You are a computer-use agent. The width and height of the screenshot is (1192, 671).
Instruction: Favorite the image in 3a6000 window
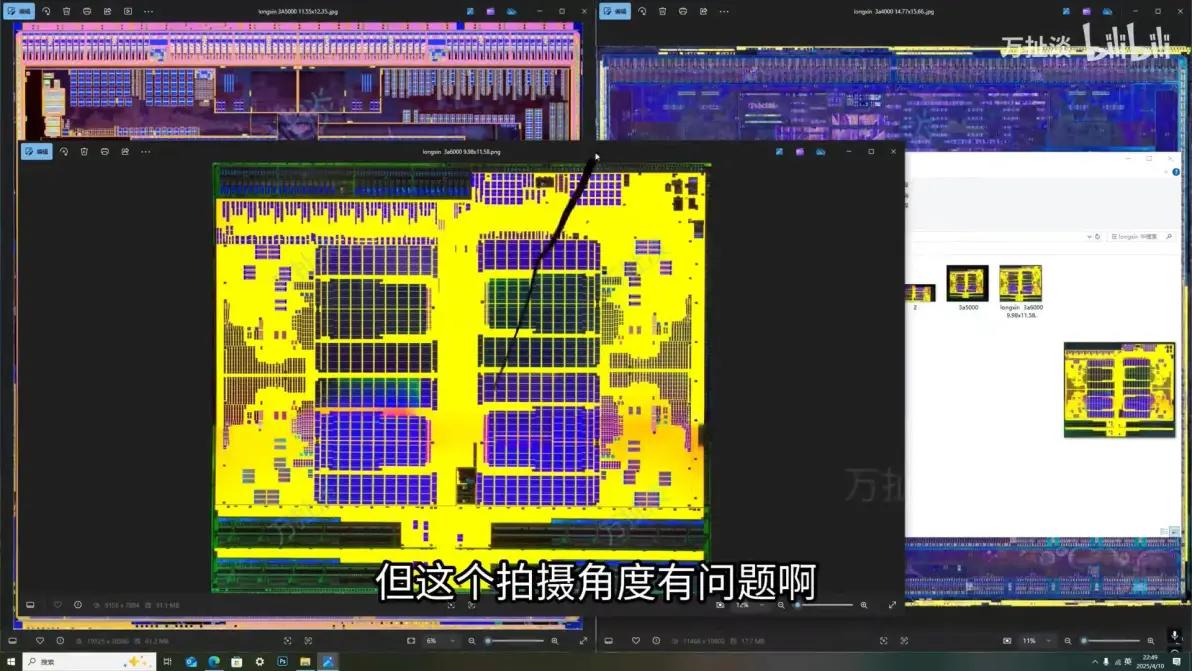tap(57, 605)
